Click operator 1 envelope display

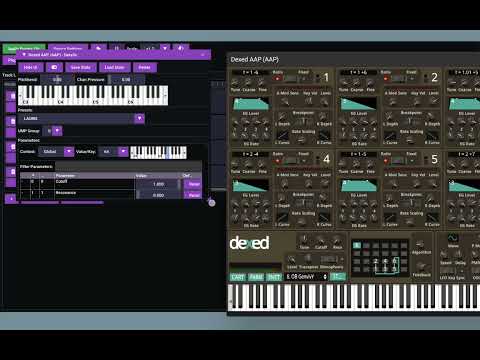(x=251, y=104)
